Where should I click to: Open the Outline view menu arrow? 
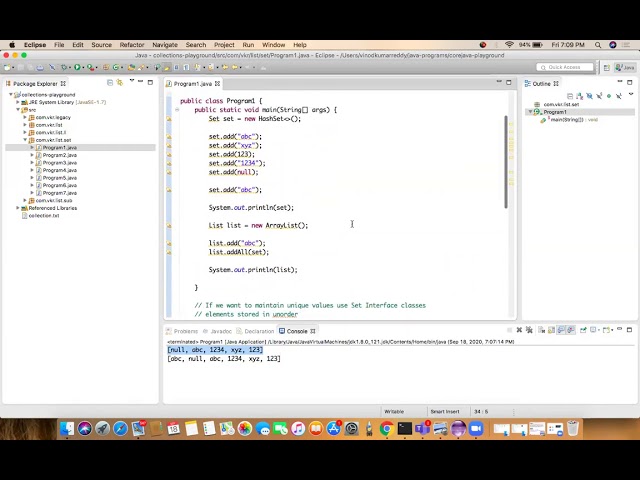point(631,94)
